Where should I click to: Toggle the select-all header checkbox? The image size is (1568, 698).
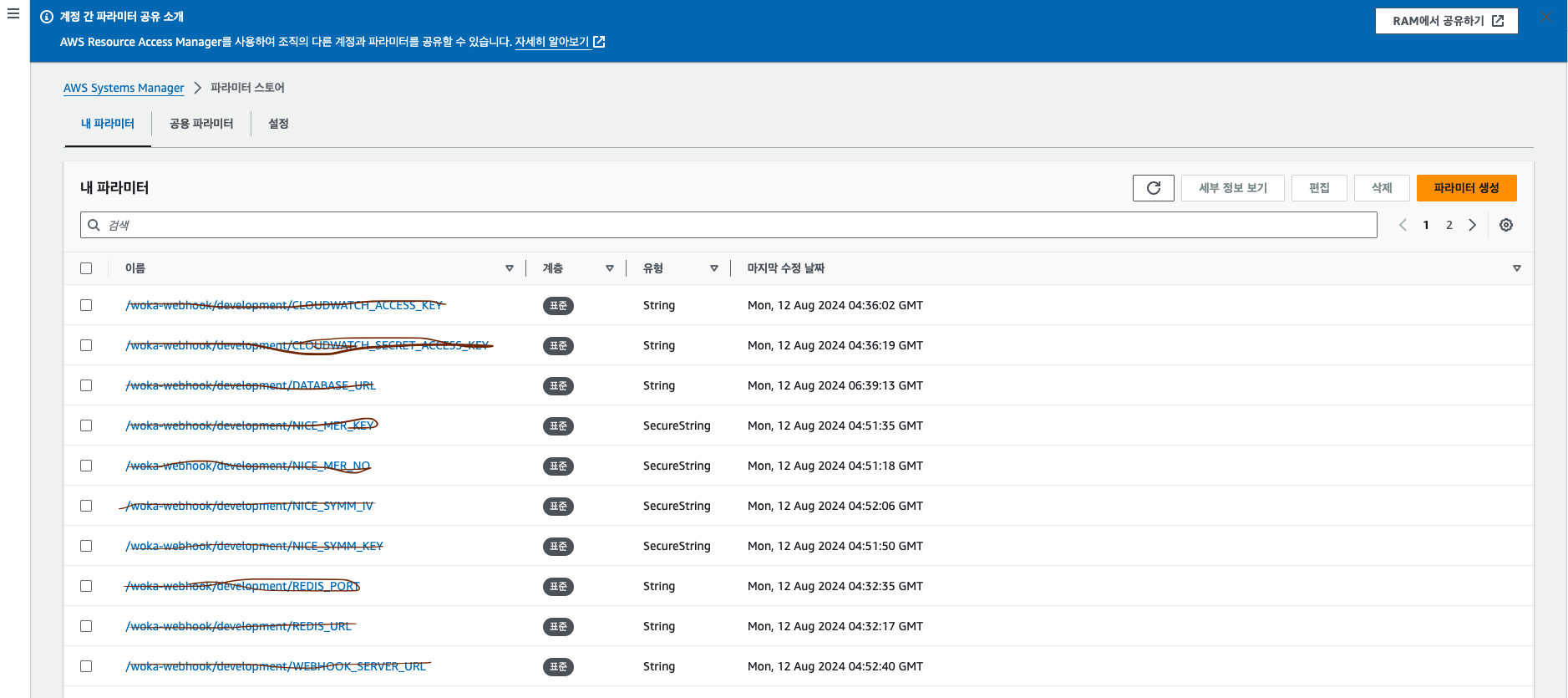pyautogui.click(x=86, y=268)
